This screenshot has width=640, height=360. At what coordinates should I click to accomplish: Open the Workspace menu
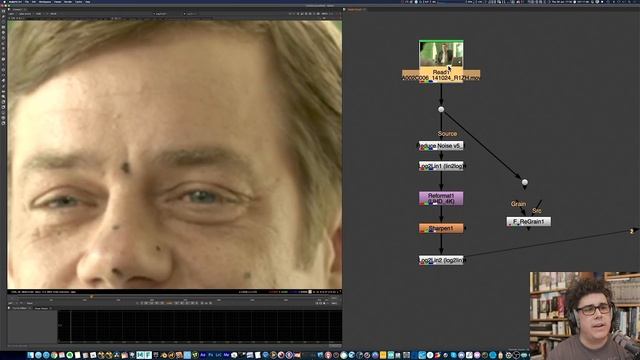(45, 2)
